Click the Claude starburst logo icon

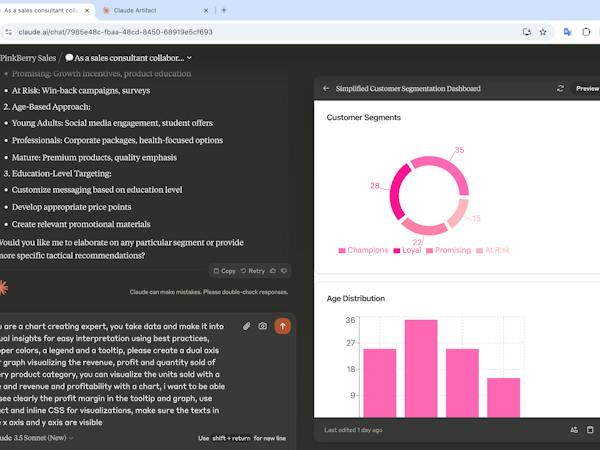[3, 288]
